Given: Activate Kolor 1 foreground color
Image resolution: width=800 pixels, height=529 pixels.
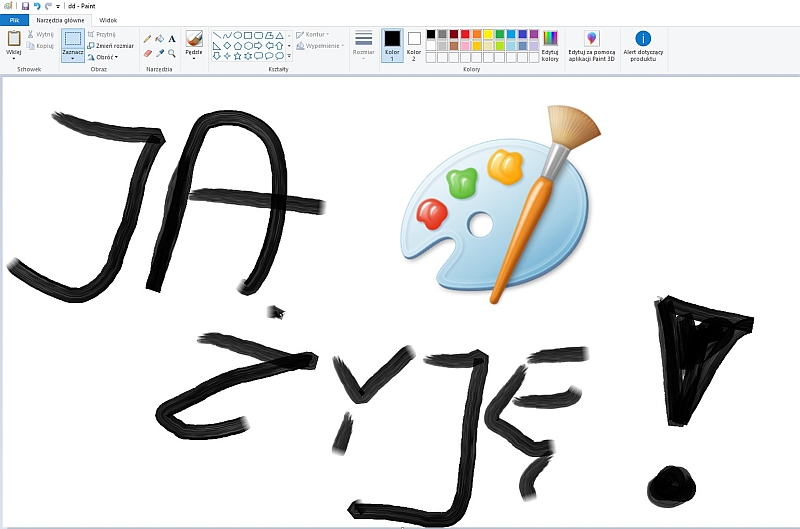Looking at the screenshot, I should 392,45.
